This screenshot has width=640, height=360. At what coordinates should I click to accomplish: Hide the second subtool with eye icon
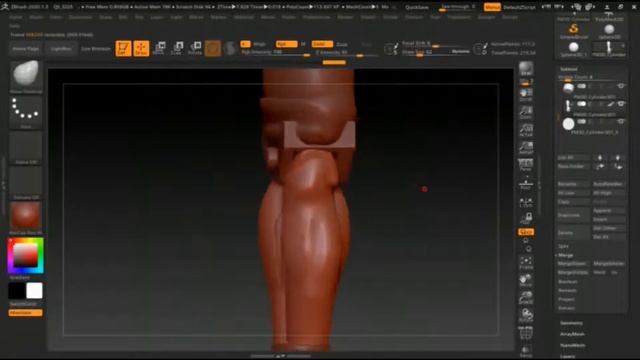pyautogui.click(x=621, y=104)
